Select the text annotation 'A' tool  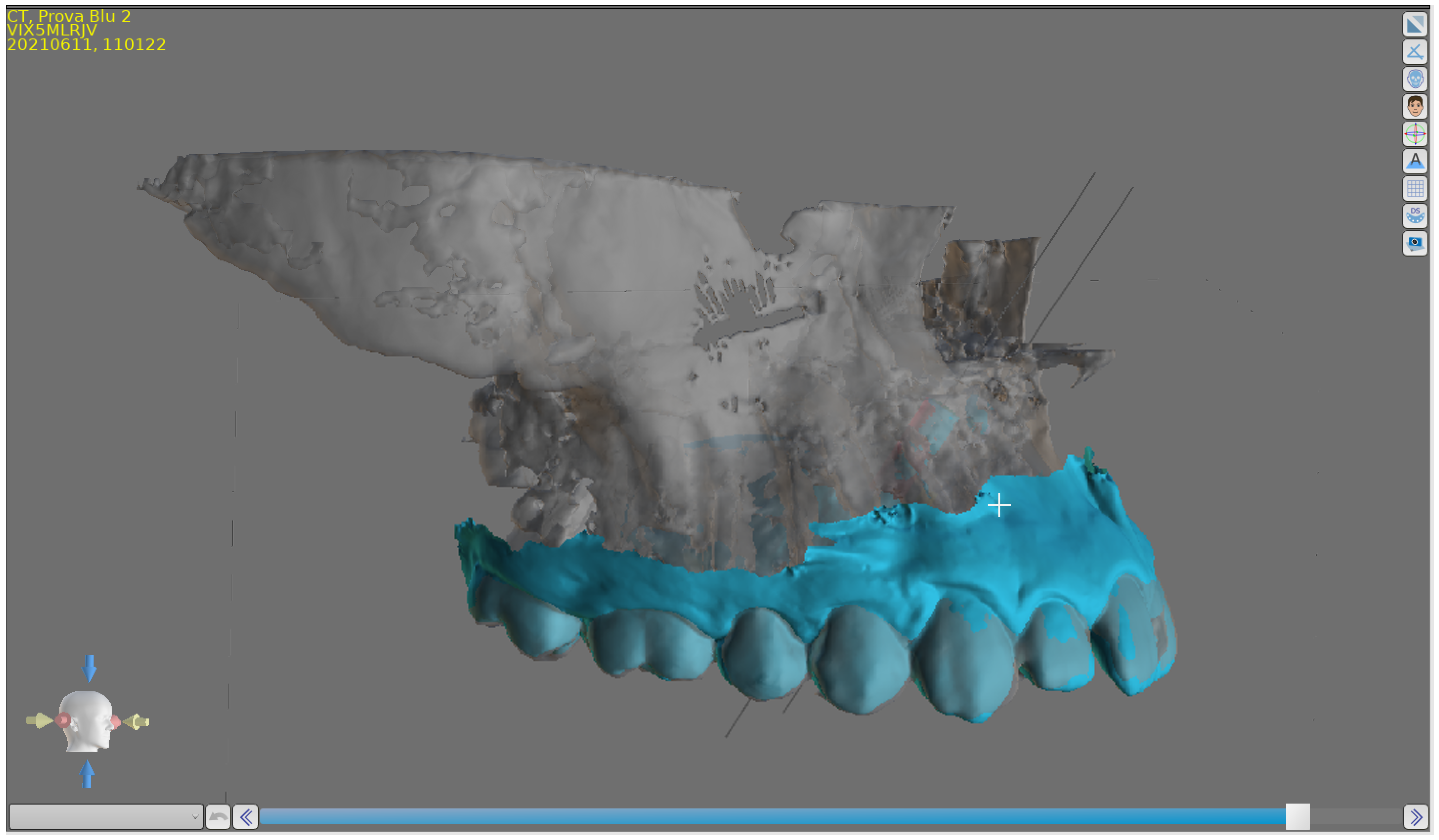pos(1414,162)
